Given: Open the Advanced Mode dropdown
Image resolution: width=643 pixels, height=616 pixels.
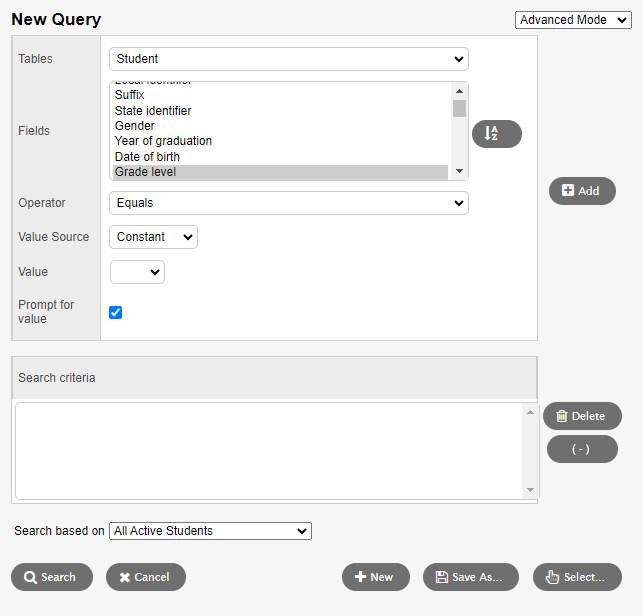Looking at the screenshot, I should coord(574,20).
